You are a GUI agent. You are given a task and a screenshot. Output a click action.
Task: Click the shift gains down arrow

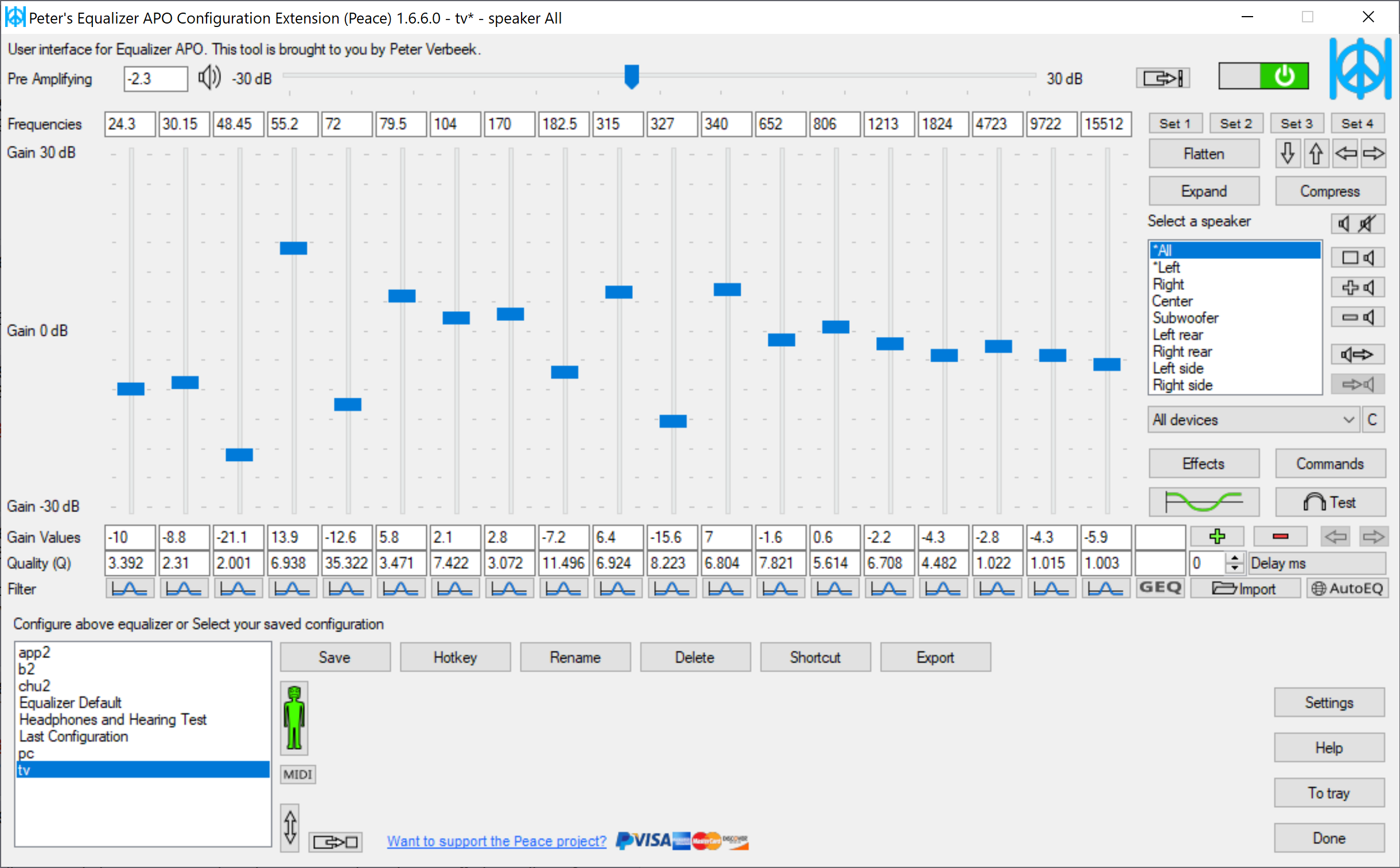(1288, 154)
